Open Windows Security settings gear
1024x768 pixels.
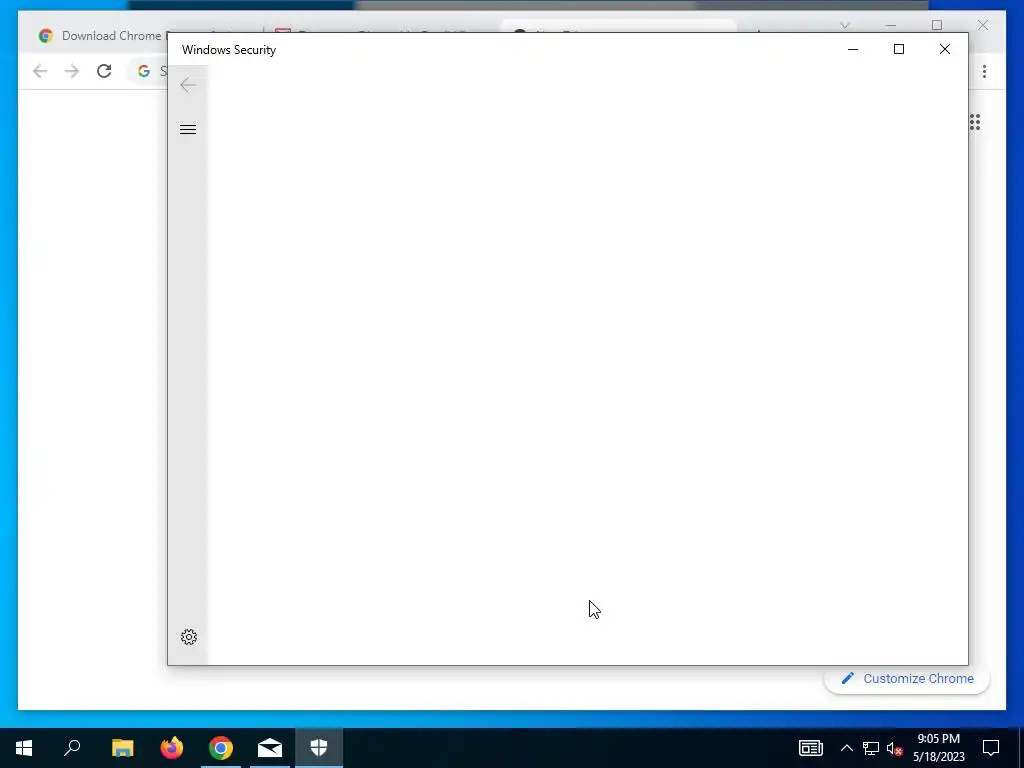coord(189,637)
